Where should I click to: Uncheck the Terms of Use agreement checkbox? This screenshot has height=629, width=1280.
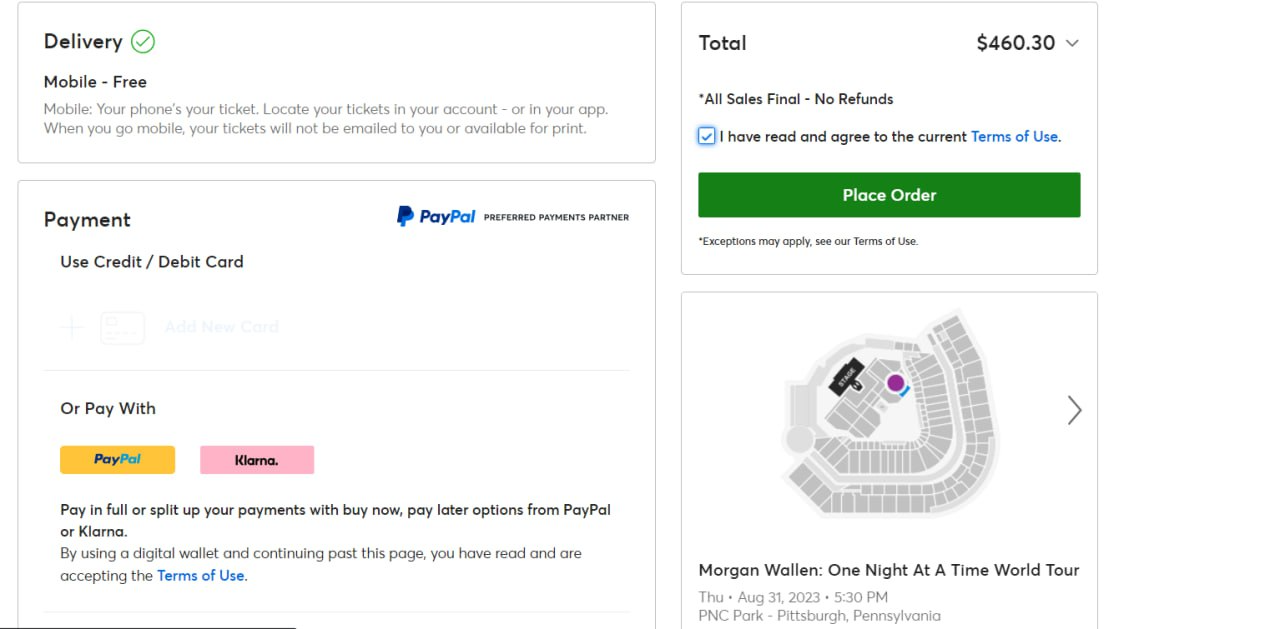(707, 137)
